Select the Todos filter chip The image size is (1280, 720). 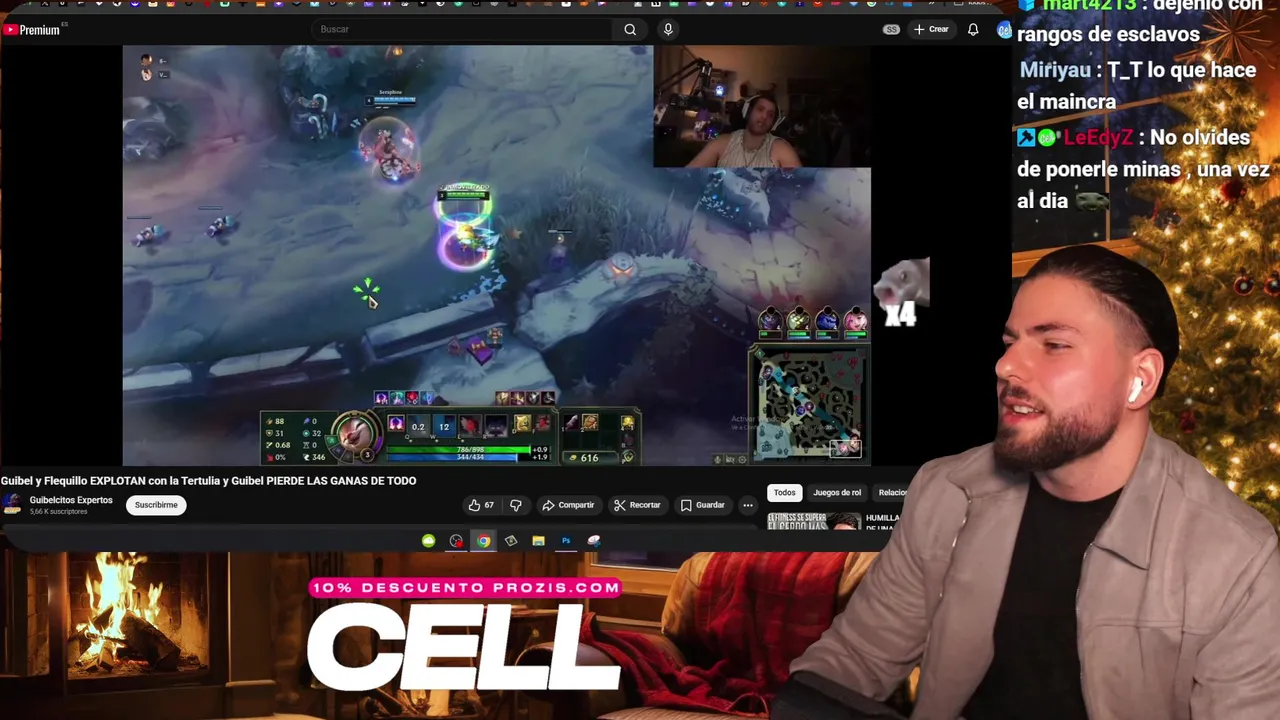(784, 492)
